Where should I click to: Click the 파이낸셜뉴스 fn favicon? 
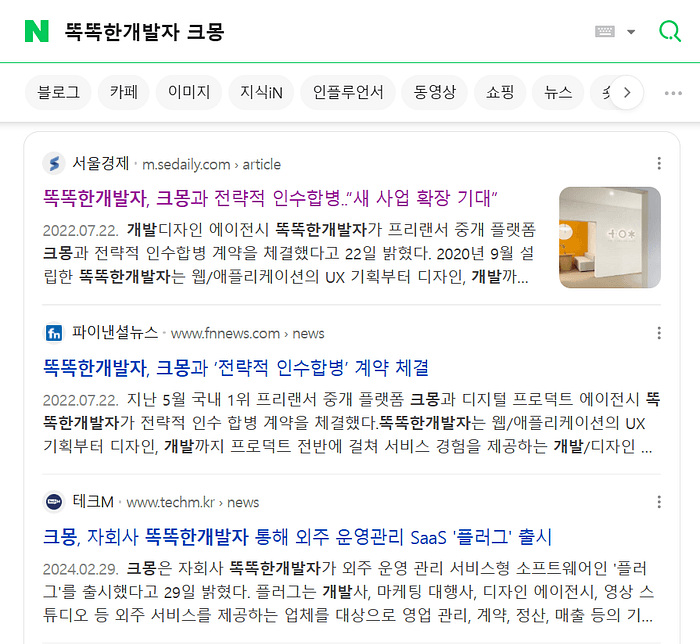[54, 333]
